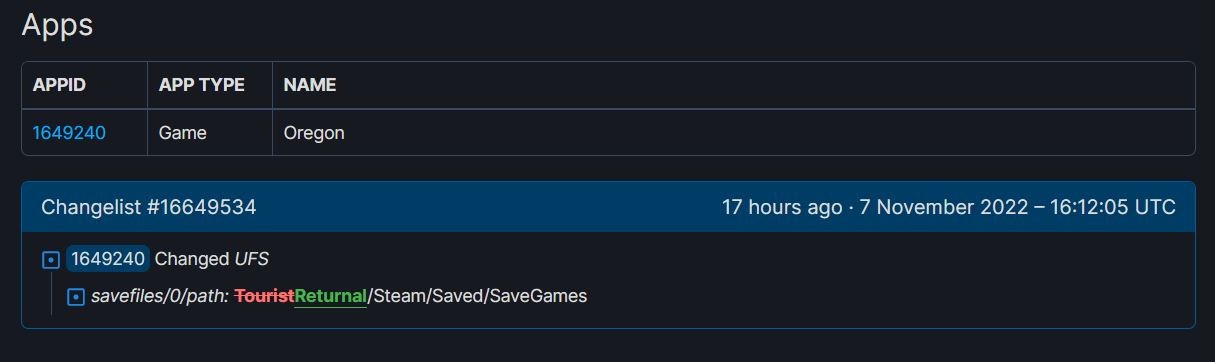This screenshot has height=362, width=1215.
Task: Click the Changed UFS label
Action: point(212,259)
